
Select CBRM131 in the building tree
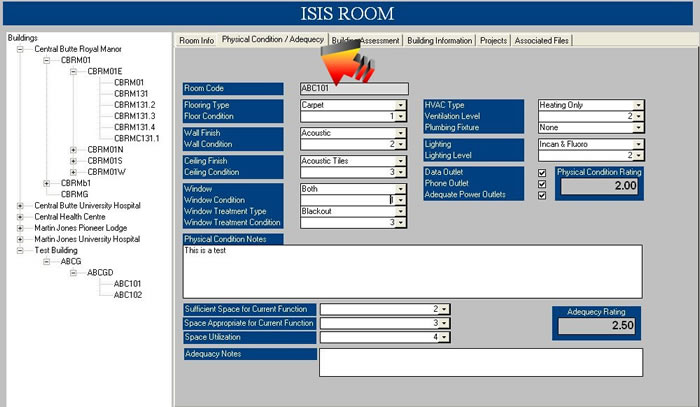pyautogui.click(x=131, y=94)
